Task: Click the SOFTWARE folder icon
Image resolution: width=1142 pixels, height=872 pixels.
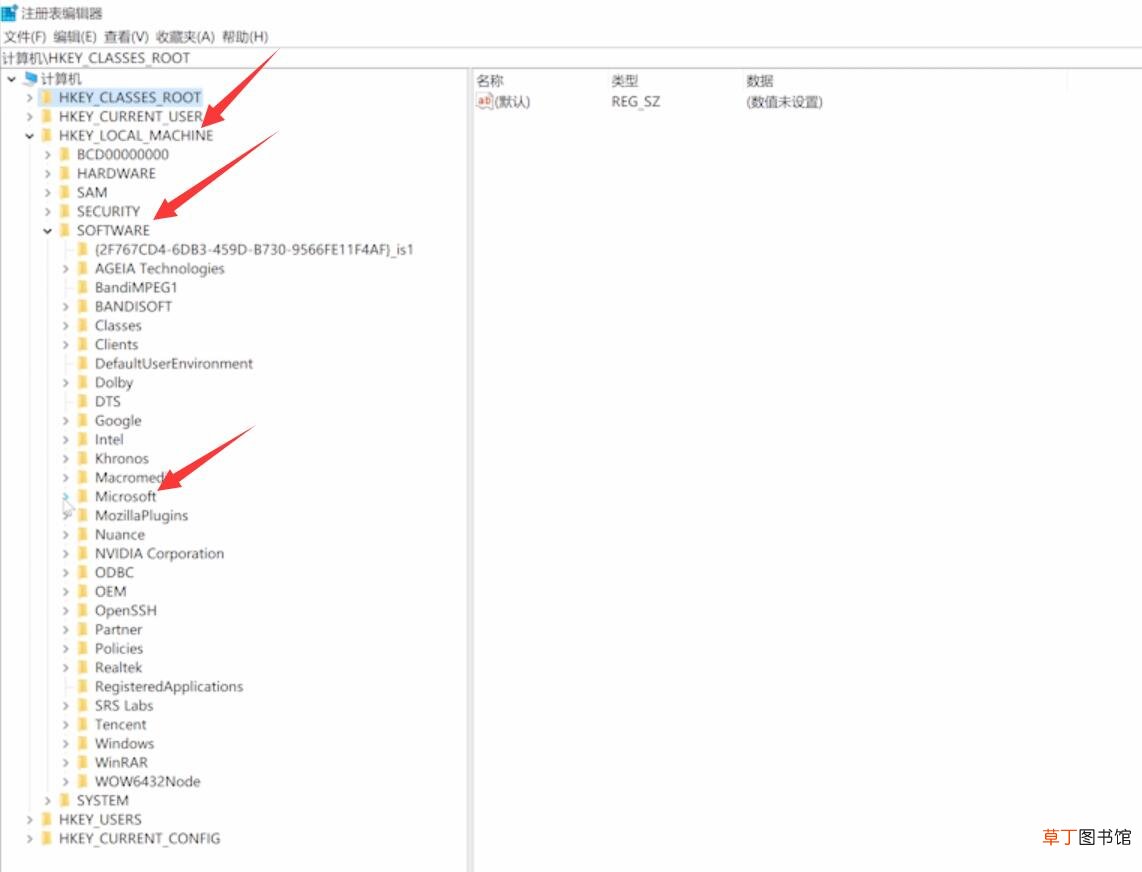Action: coord(65,230)
